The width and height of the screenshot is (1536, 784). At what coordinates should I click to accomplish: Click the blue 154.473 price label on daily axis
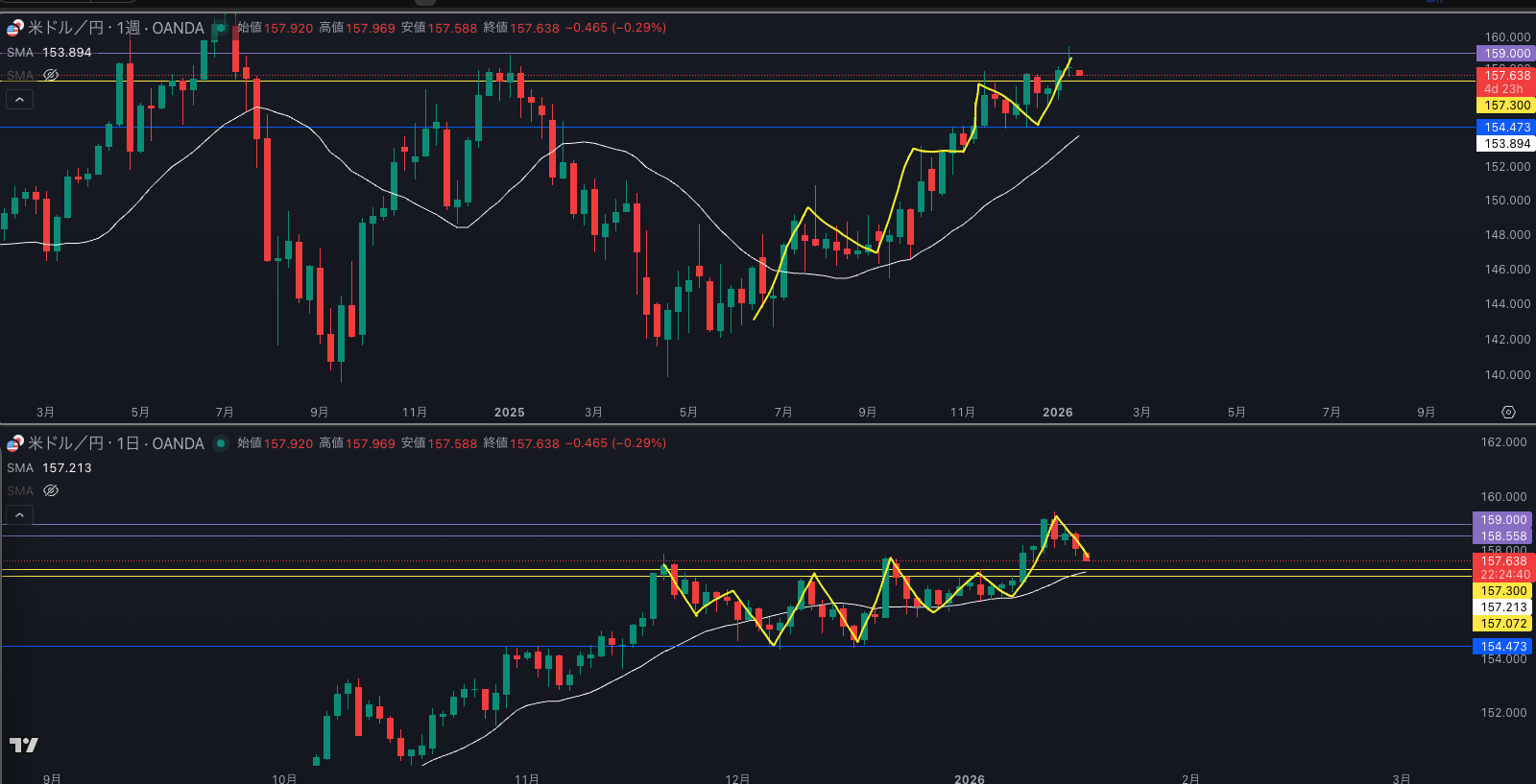coord(1502,647)
